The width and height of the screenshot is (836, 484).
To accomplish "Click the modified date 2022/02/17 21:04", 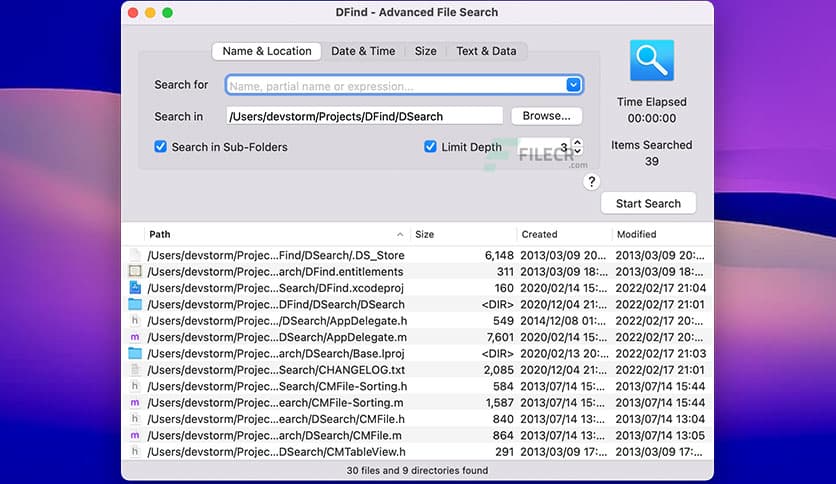I will click(661, 288).
